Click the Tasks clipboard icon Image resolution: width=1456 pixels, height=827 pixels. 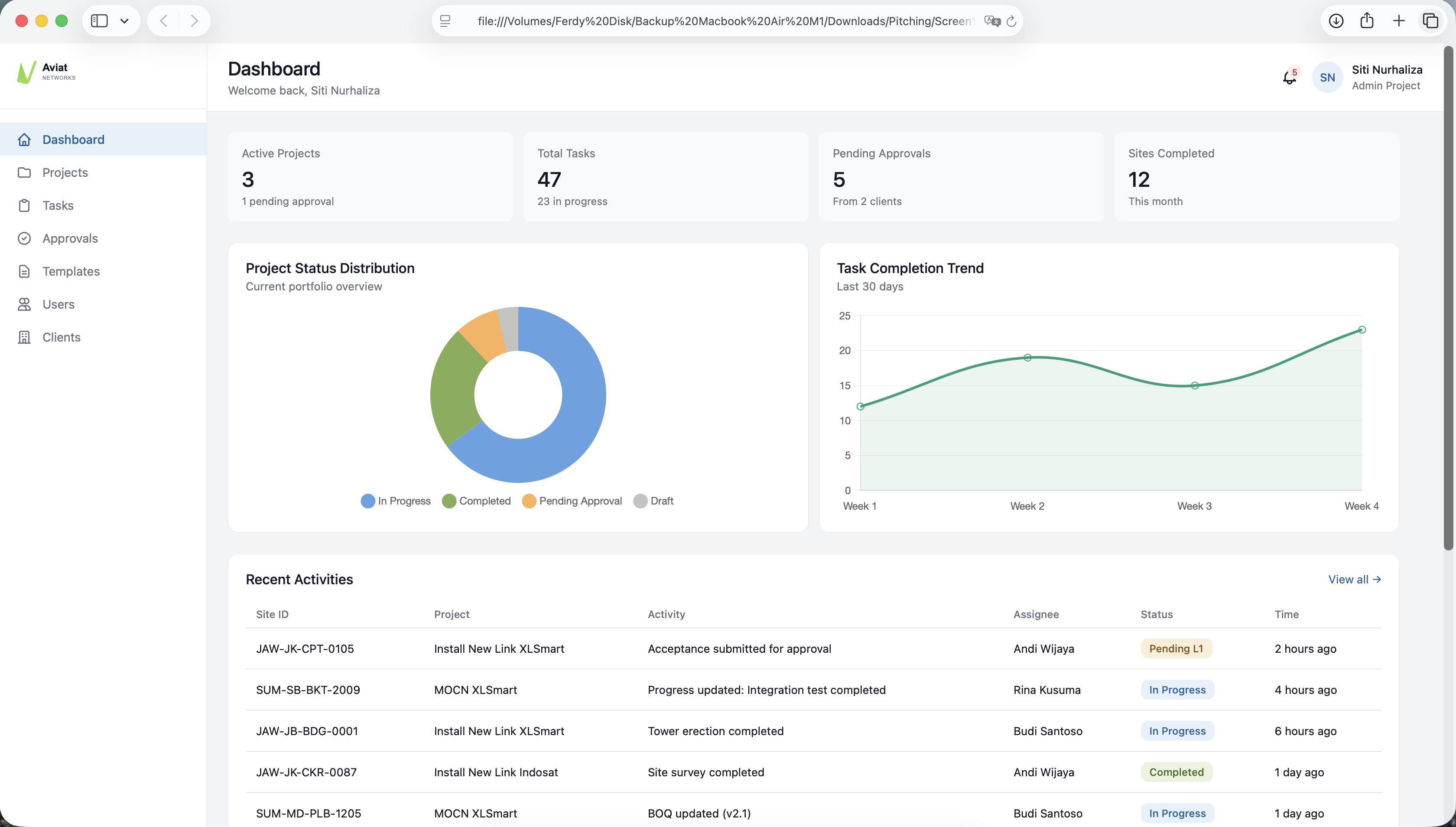click(24, 205)
